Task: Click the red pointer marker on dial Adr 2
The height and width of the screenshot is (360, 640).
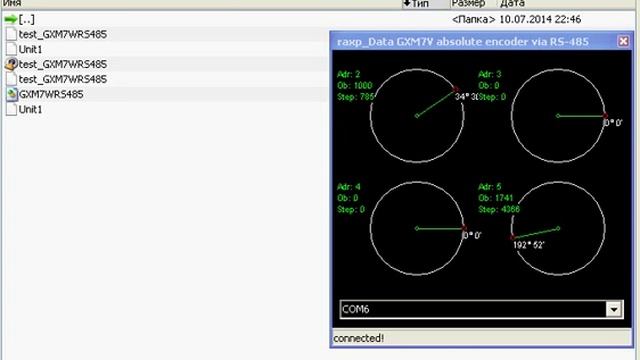Action: [x=456, y=89]
